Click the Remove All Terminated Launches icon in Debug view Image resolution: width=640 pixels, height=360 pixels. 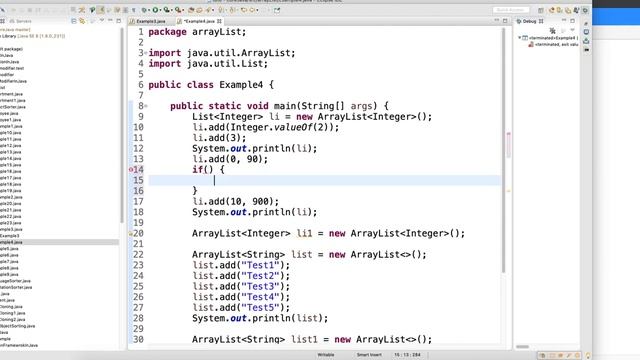pos(553,31)
